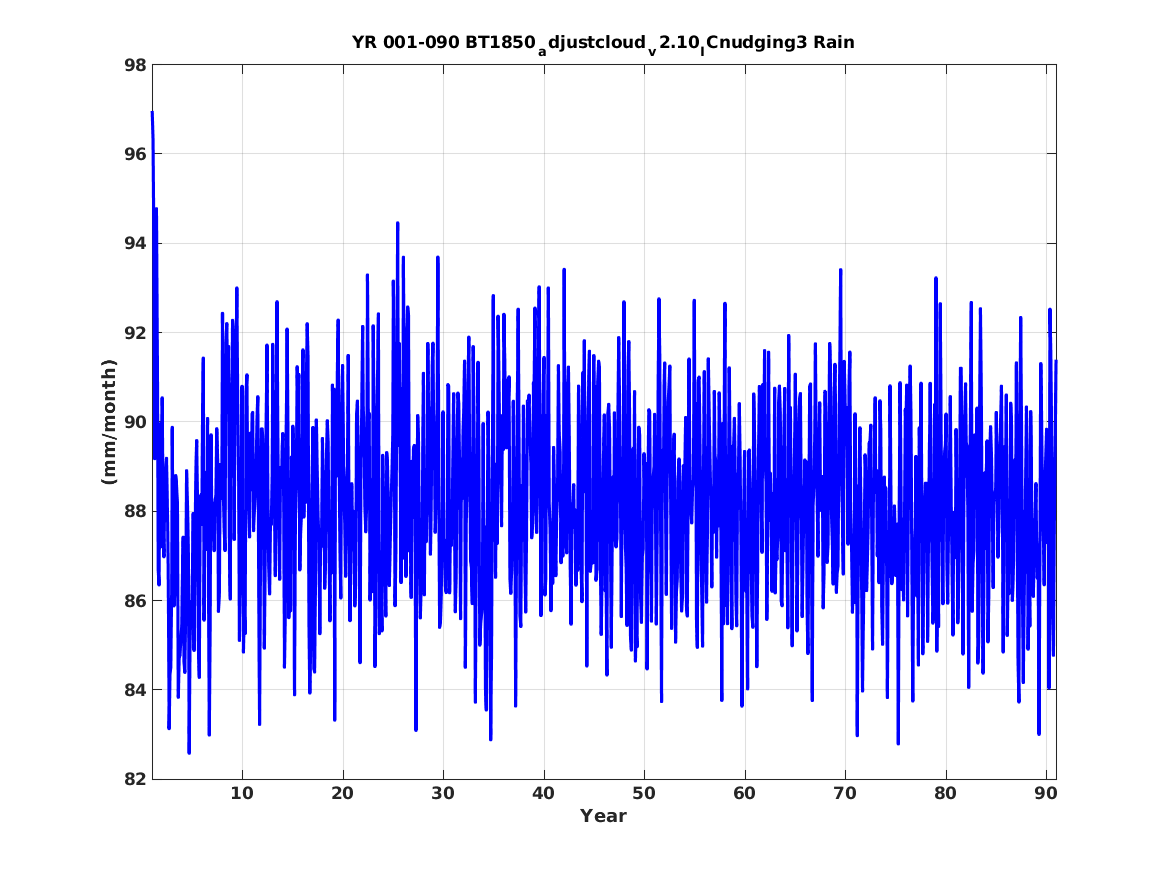Viewport: 1167px width, 875px height.
Task: Click the x-axis tick label '70'
Action: (845, 794)
